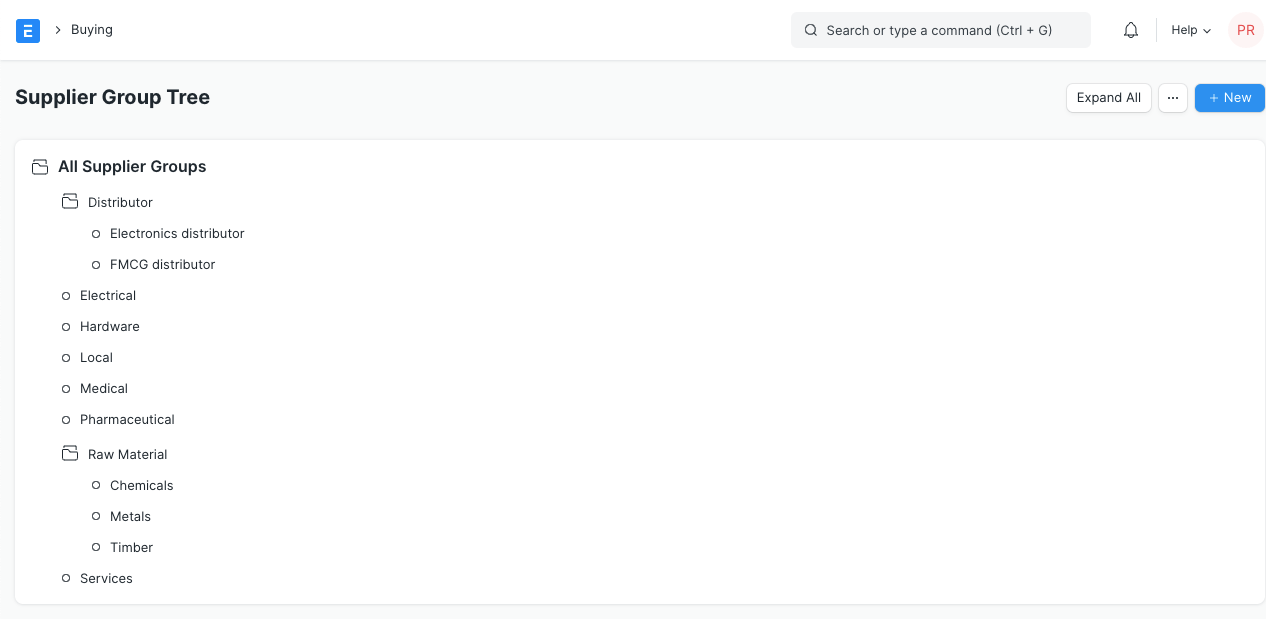
Task: Open the three-dots more options menu
Action: coord(1173,98)
